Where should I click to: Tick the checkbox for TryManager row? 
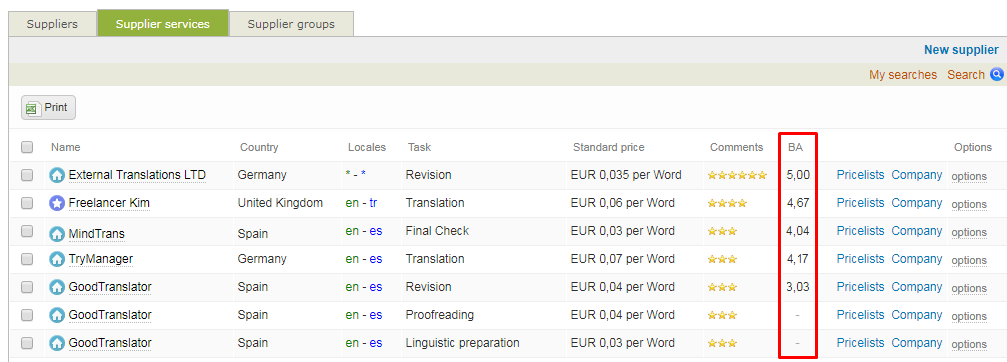(x=27, y=259)
